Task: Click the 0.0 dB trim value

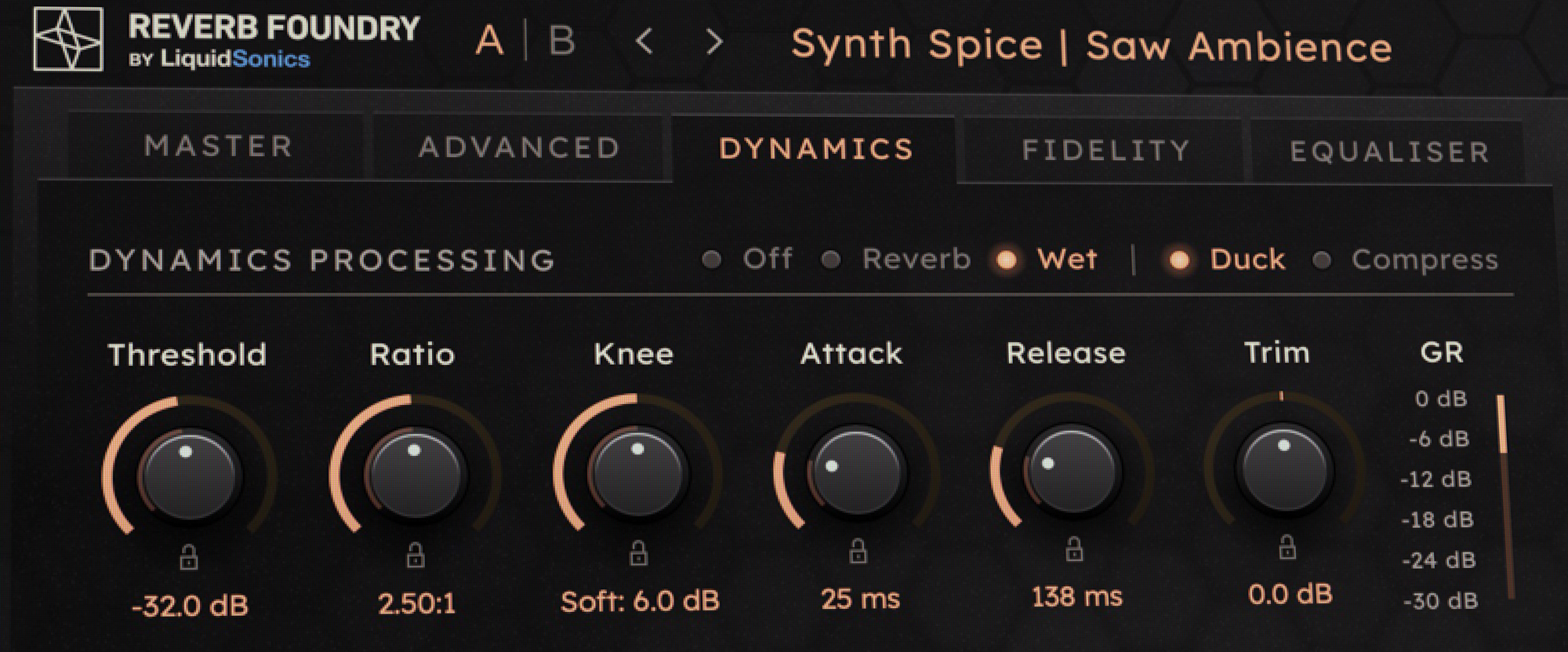Action: [x=1290, y=595]
